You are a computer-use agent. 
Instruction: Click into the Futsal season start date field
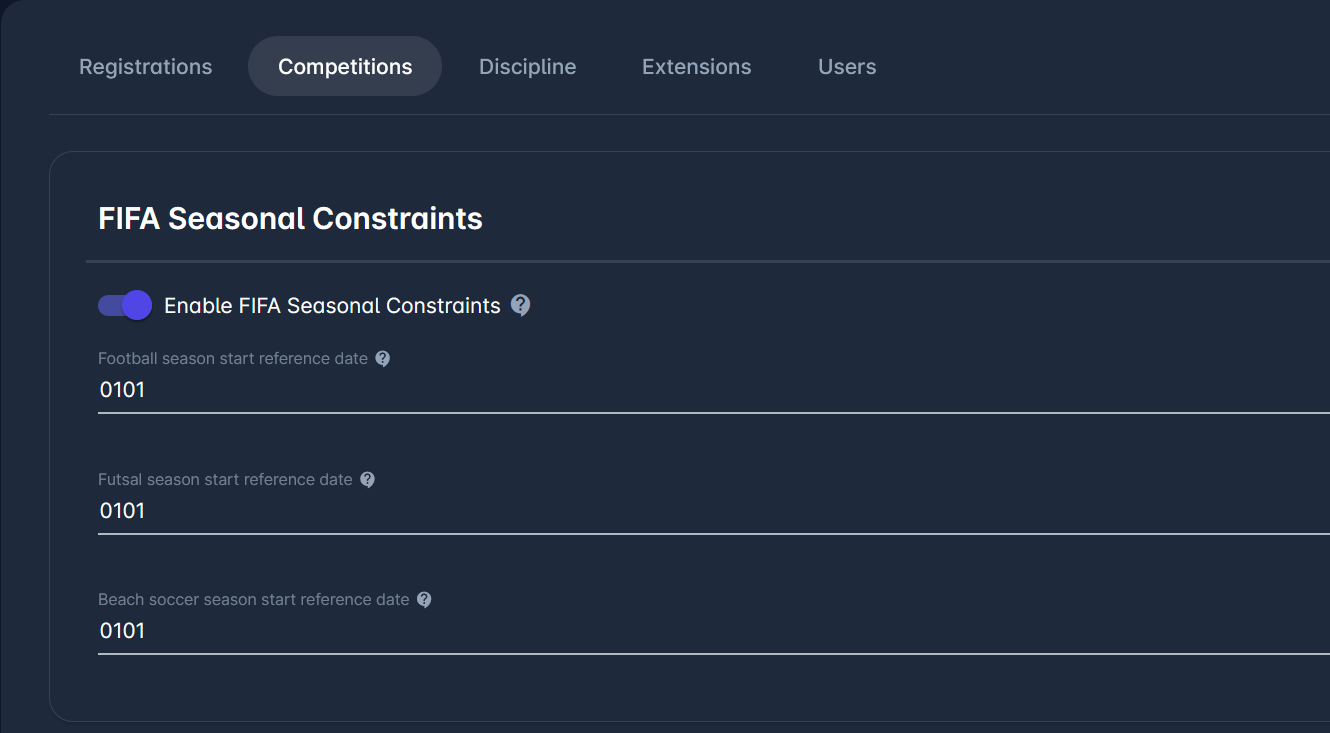[x=700, y=511]
